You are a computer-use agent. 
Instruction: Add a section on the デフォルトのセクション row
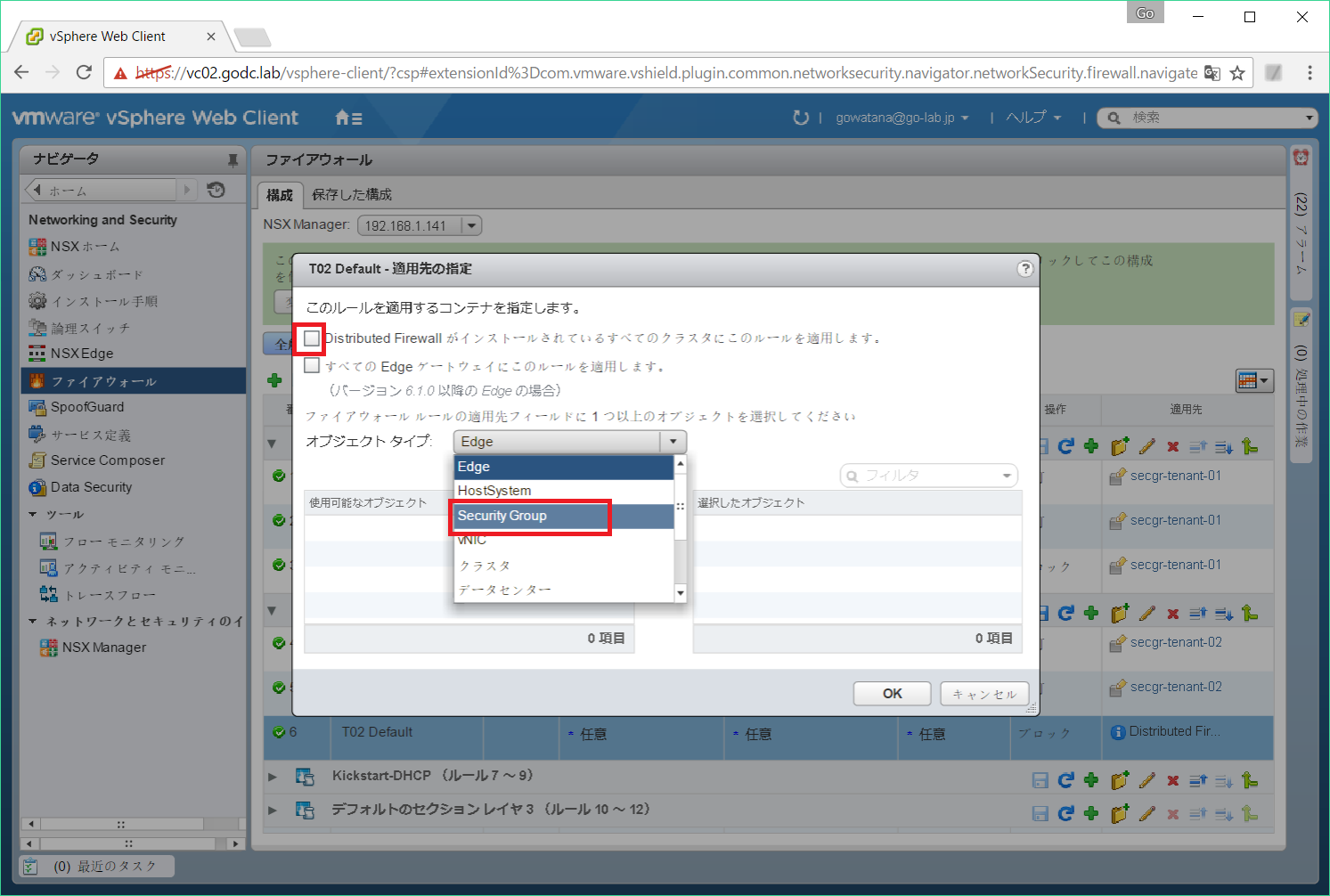(1120, 813)
